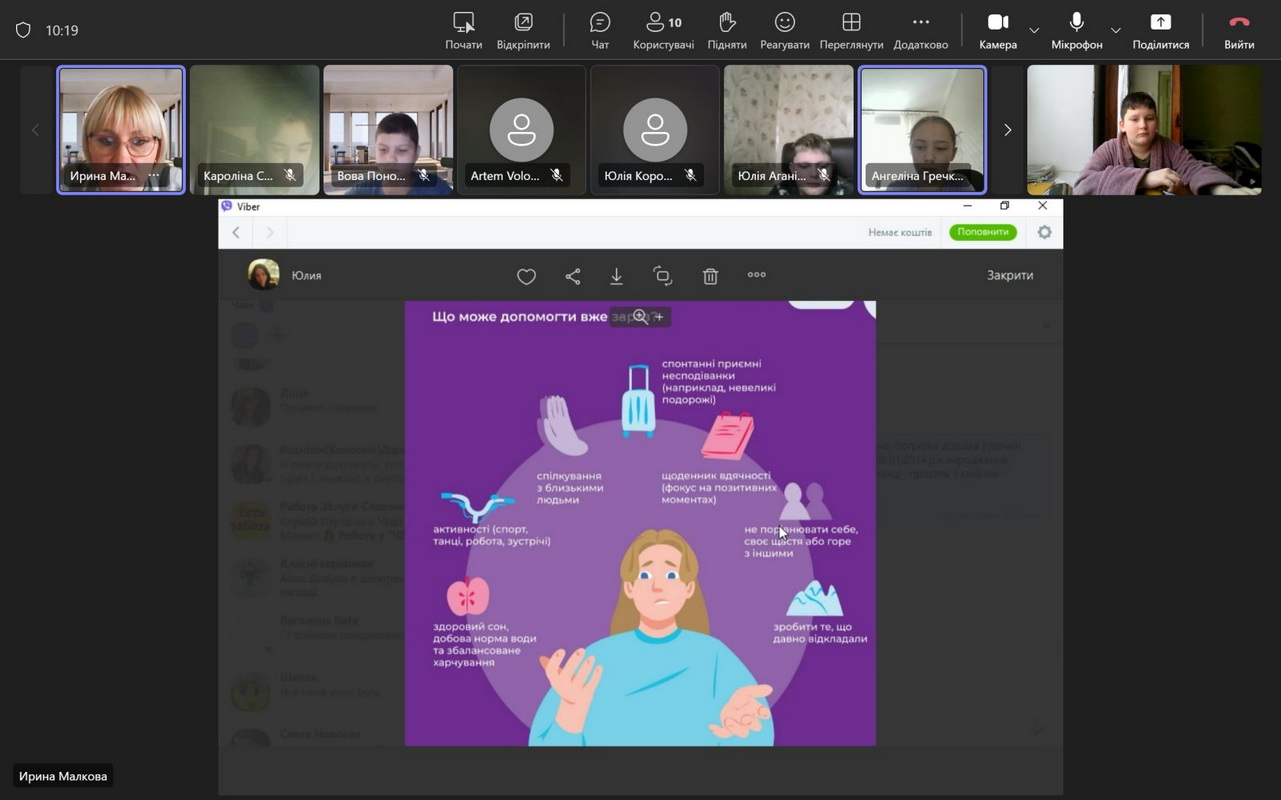Screen dimensions: 1281x800
Task: Delete the image with trash icon
Action: pyautogui.click(x=710, y=276)
